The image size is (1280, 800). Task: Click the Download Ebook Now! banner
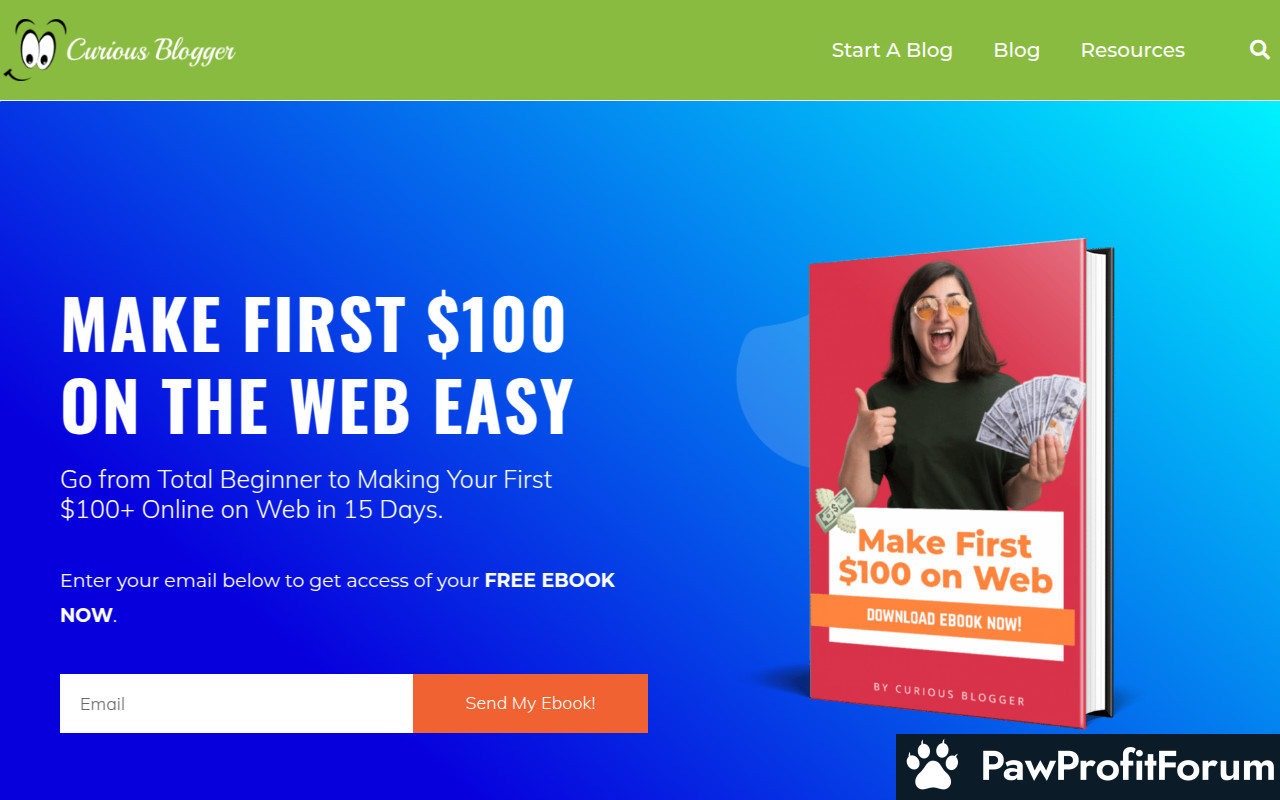942,620
